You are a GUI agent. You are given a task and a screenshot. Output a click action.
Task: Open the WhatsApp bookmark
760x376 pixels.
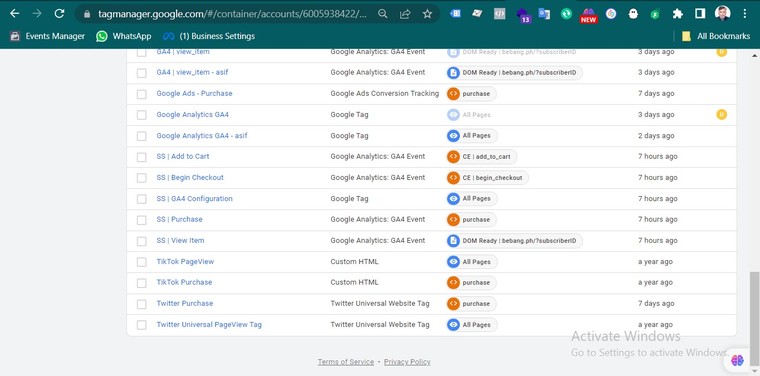pyautogui.click(x=124, y=36)
